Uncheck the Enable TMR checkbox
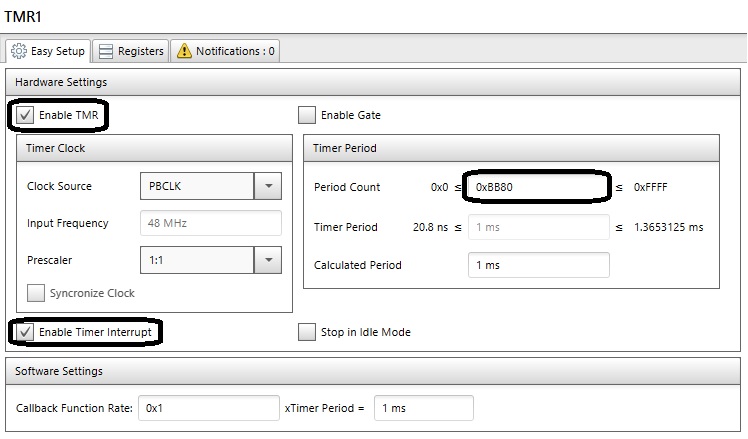 click(x=25, y=115)
